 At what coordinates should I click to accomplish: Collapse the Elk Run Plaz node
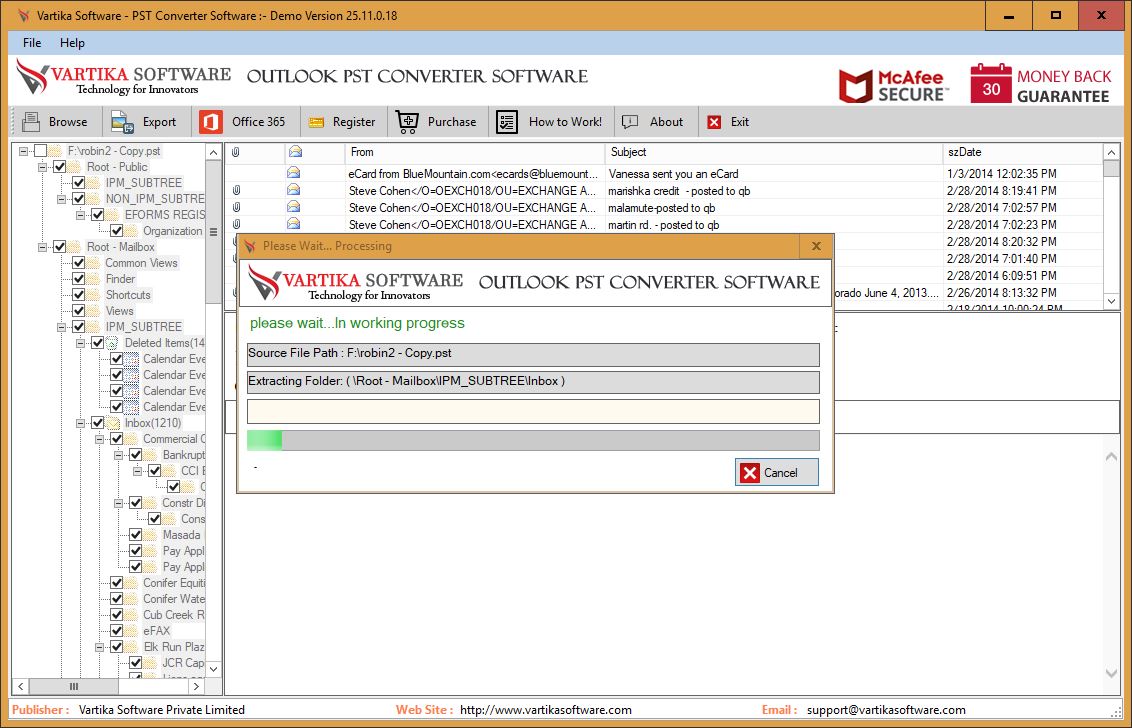99,647
